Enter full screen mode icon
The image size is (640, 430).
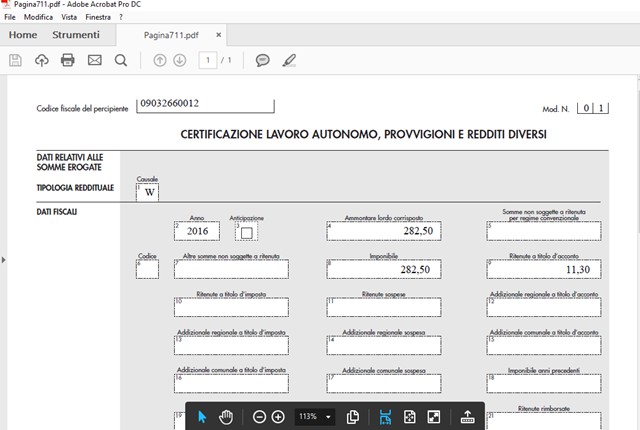pyautogui.click(x=433, y=417)
